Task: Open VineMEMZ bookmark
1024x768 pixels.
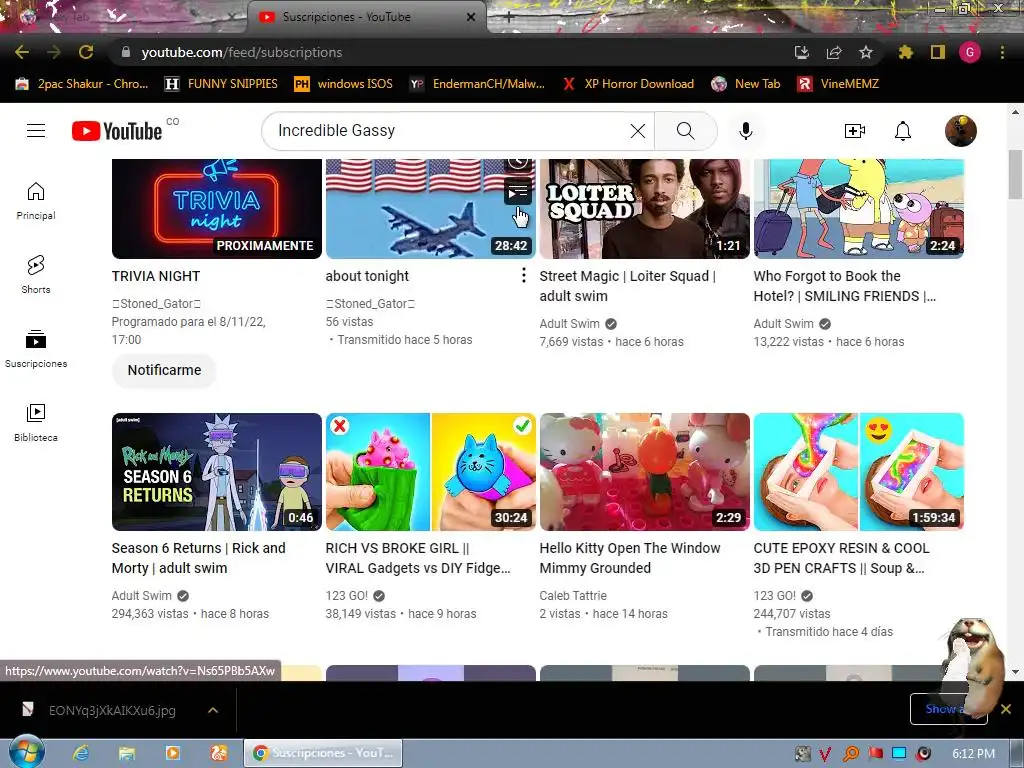Action: click(839, 84)
